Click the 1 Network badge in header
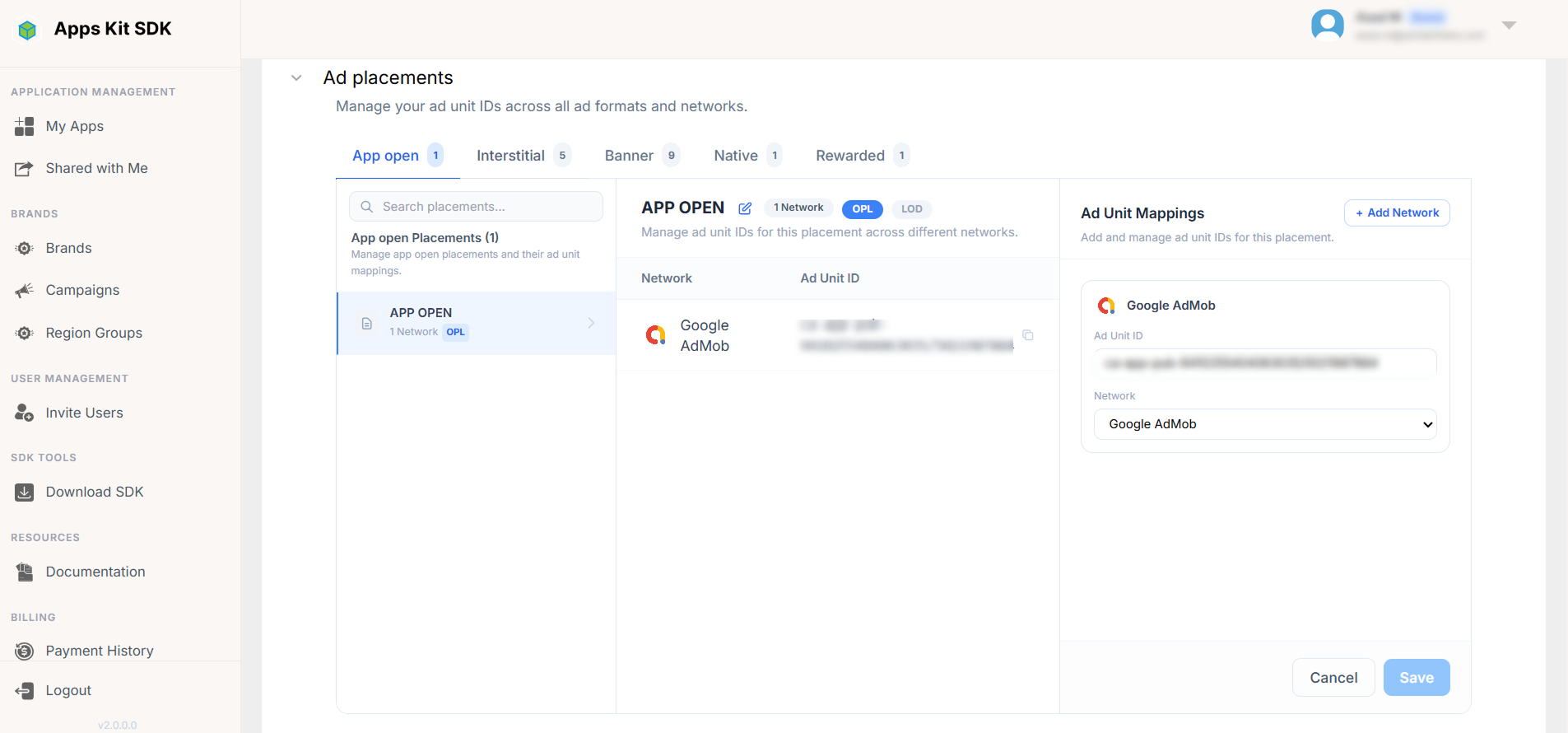Image resolution: width=1568 pixels, height=733 pixels. coord(798,208)
